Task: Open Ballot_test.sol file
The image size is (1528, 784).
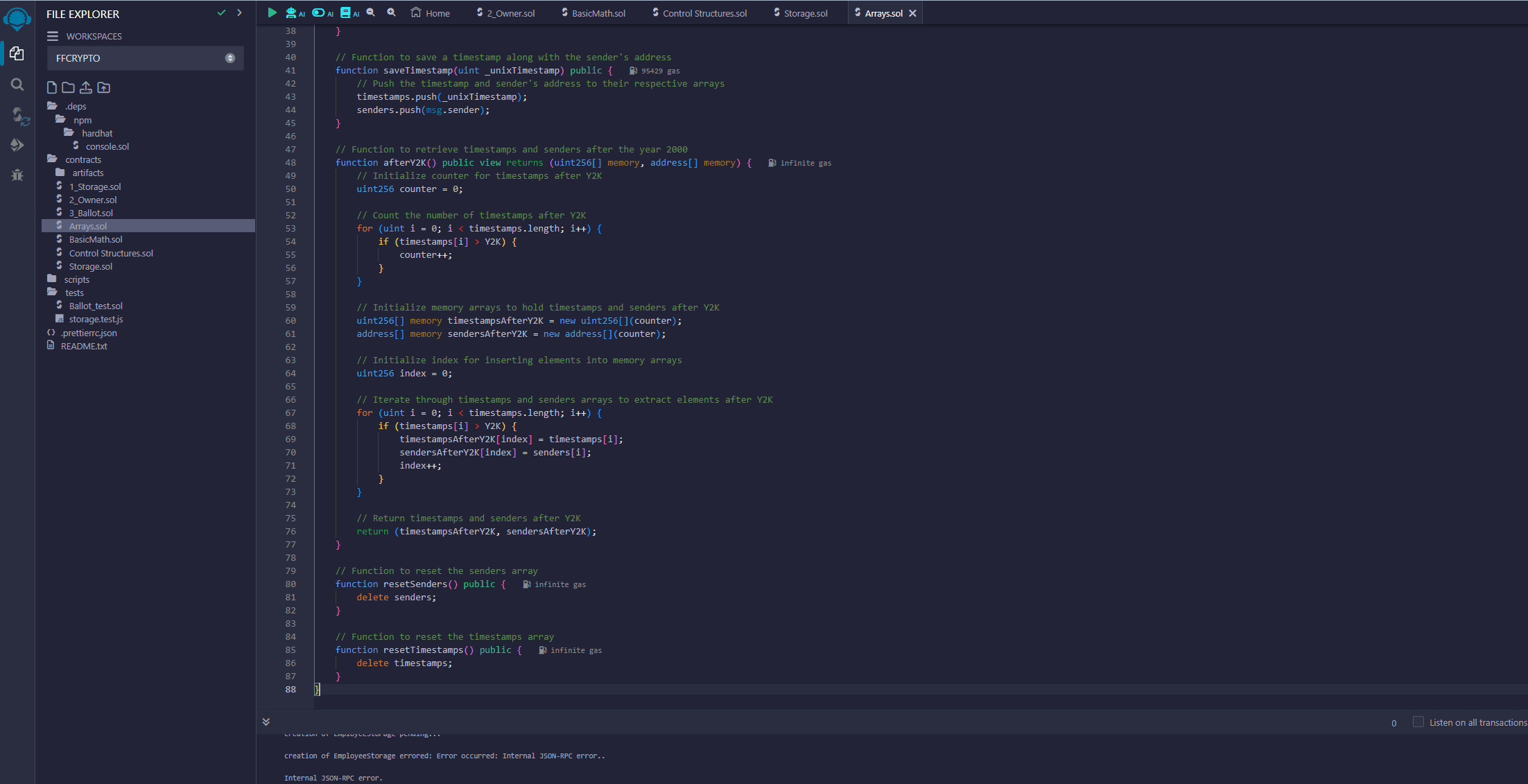Action: point(89,306)
